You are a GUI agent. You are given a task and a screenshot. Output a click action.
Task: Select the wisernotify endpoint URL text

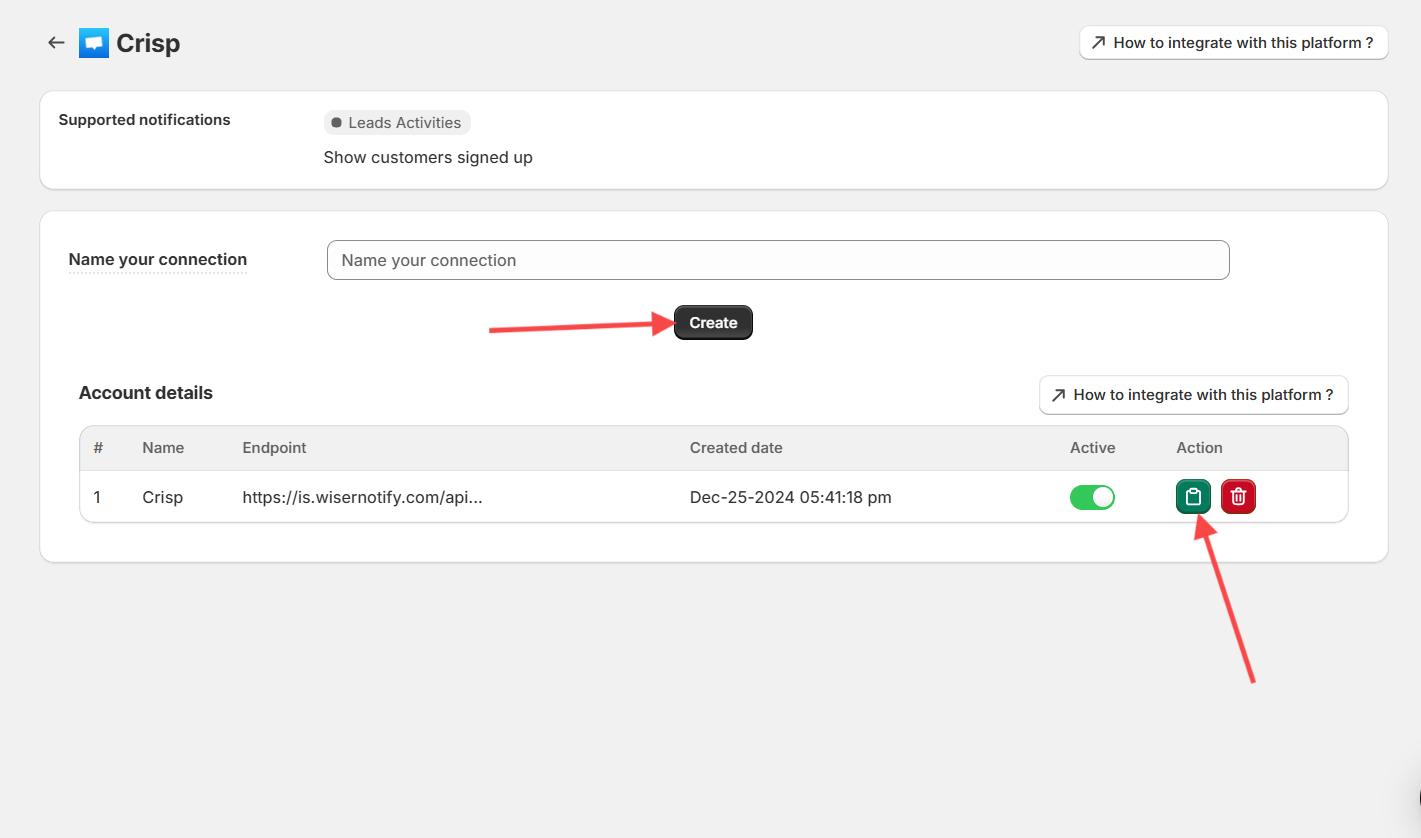tap(362, 497)
